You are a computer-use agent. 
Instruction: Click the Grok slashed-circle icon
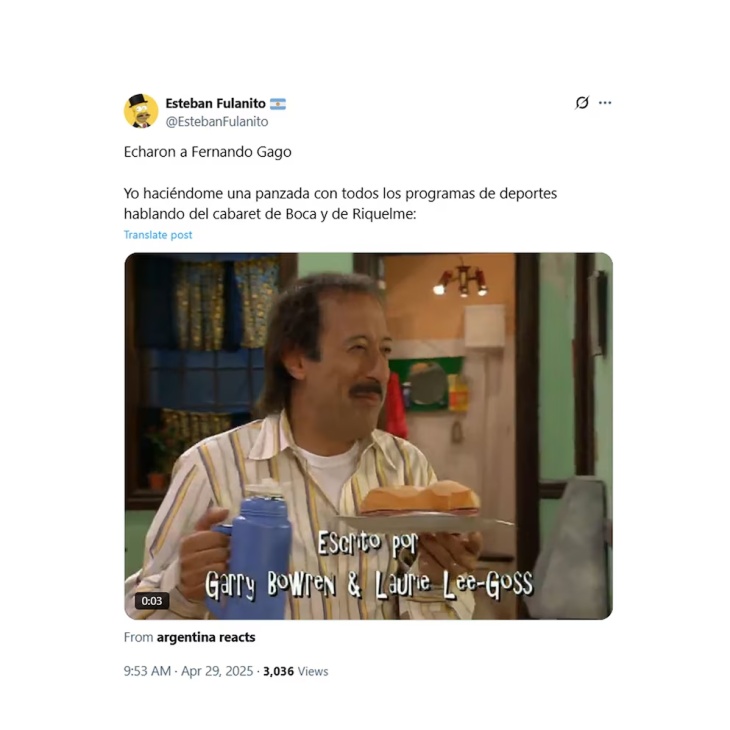581,102
